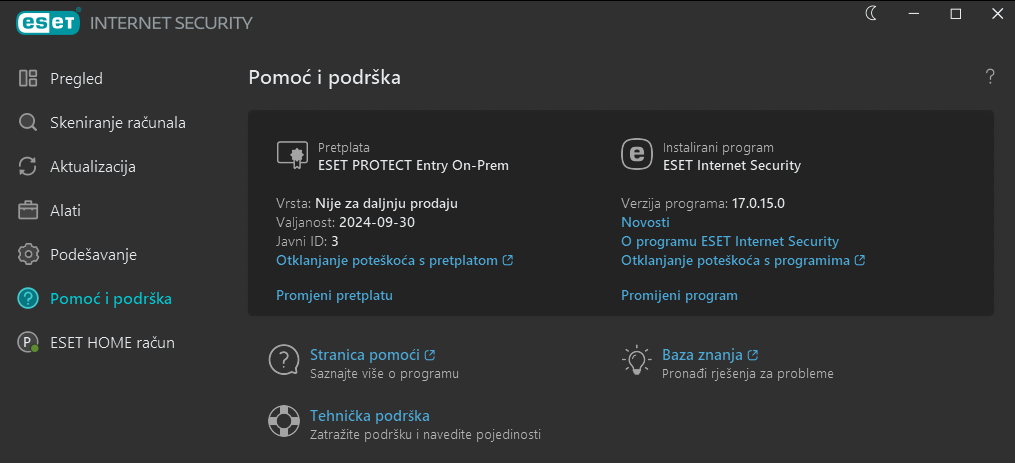Open Pregled dashboard icon in sidebar
The image size is (1015, 463).
(x=28, y=78)
